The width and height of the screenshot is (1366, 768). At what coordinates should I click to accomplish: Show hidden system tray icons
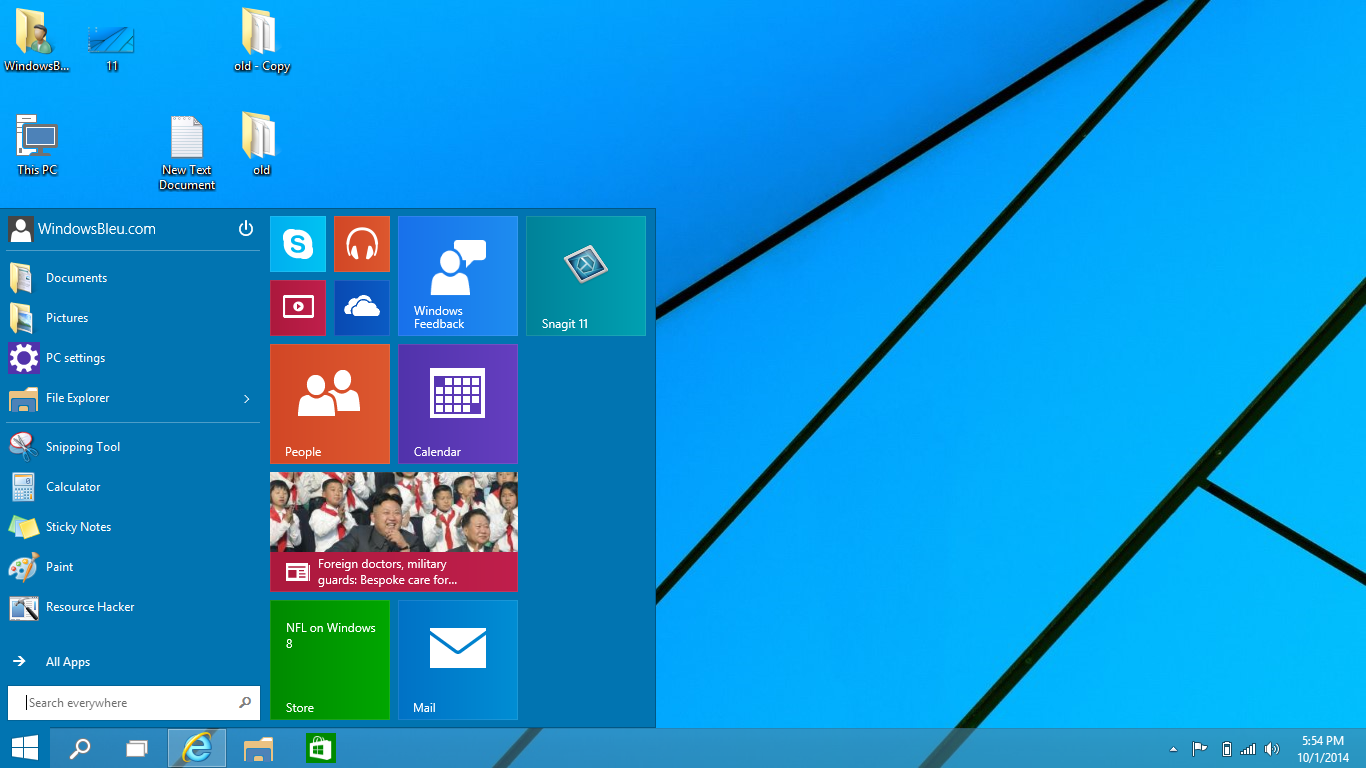click(1173, 749)
